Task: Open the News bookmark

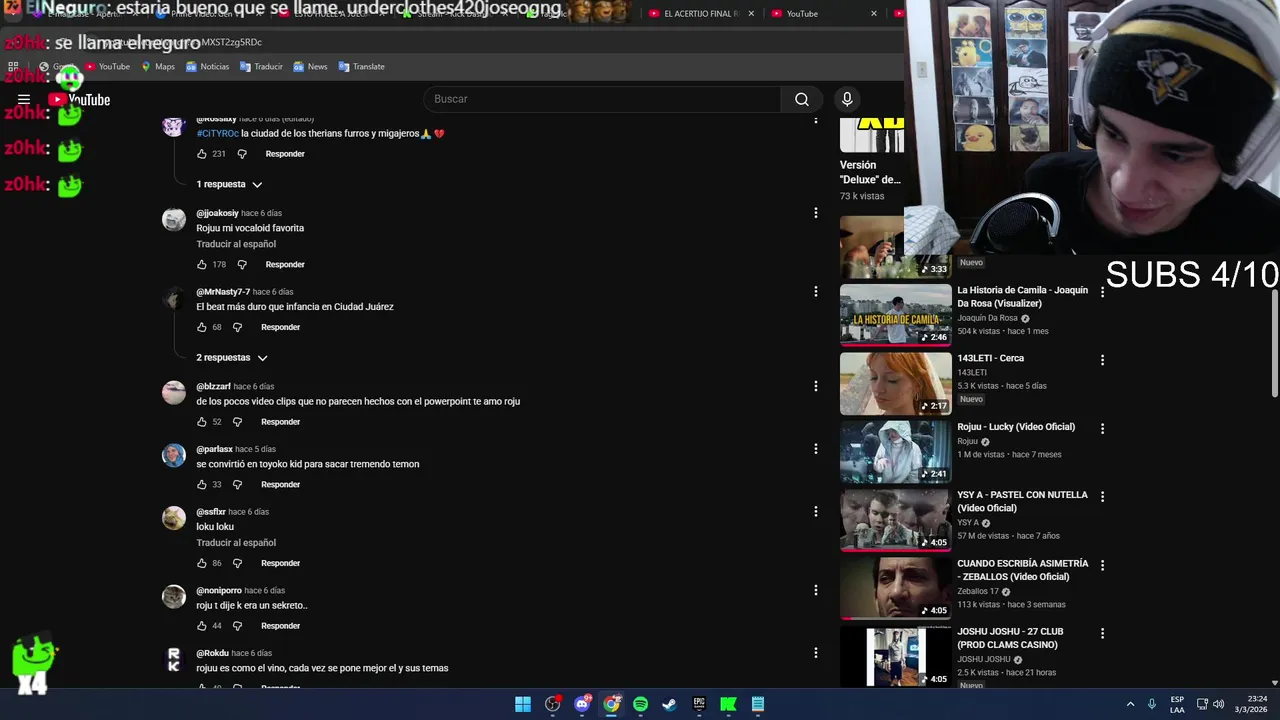Action: click(310, 67)
